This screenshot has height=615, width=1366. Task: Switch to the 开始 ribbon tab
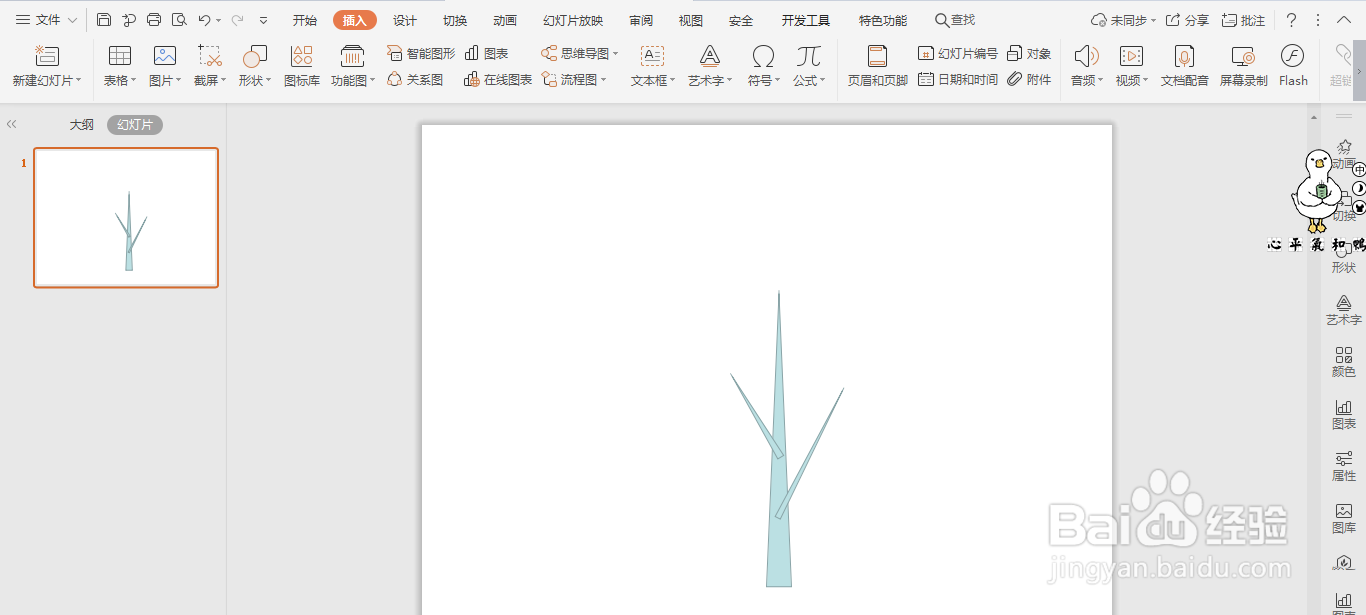coord(305,20)
